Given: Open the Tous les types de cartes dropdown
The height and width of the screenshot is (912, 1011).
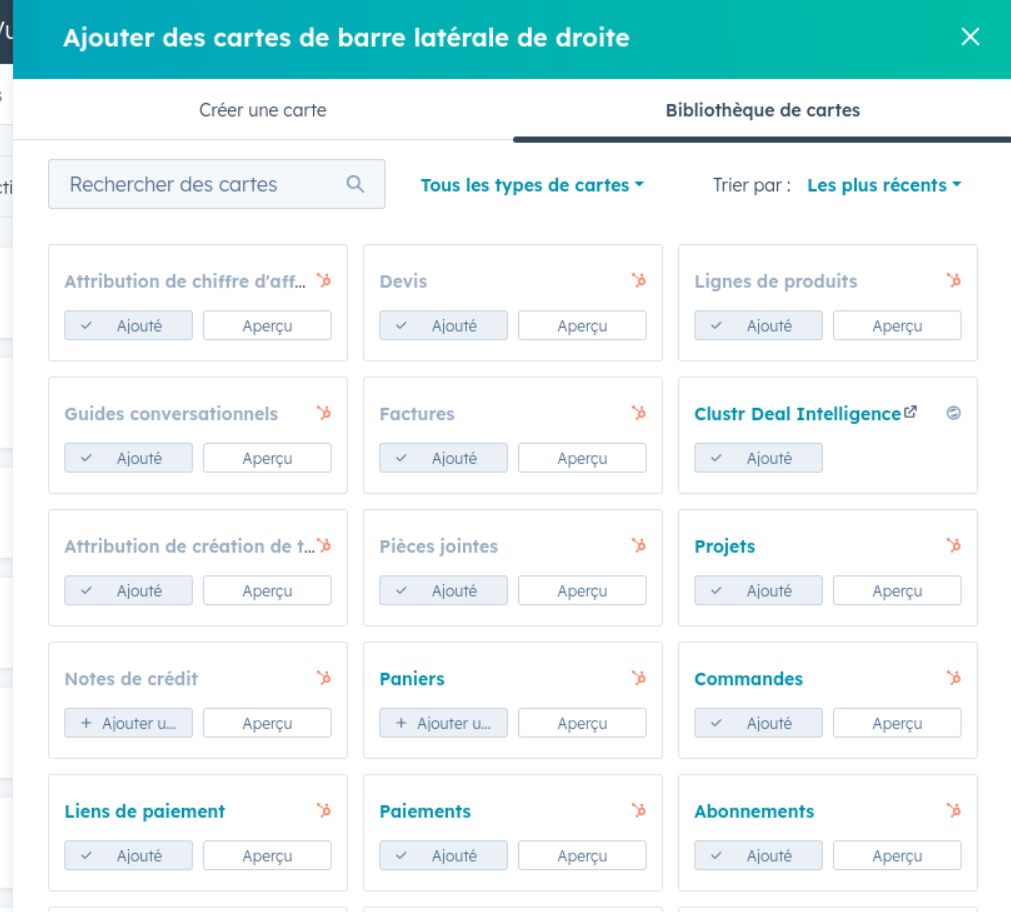Looking at the screenshot, I should click(x=531, y=185).
